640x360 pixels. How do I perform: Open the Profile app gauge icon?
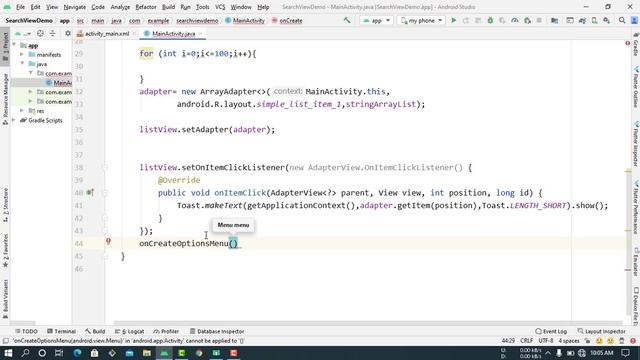coord(515,20)
